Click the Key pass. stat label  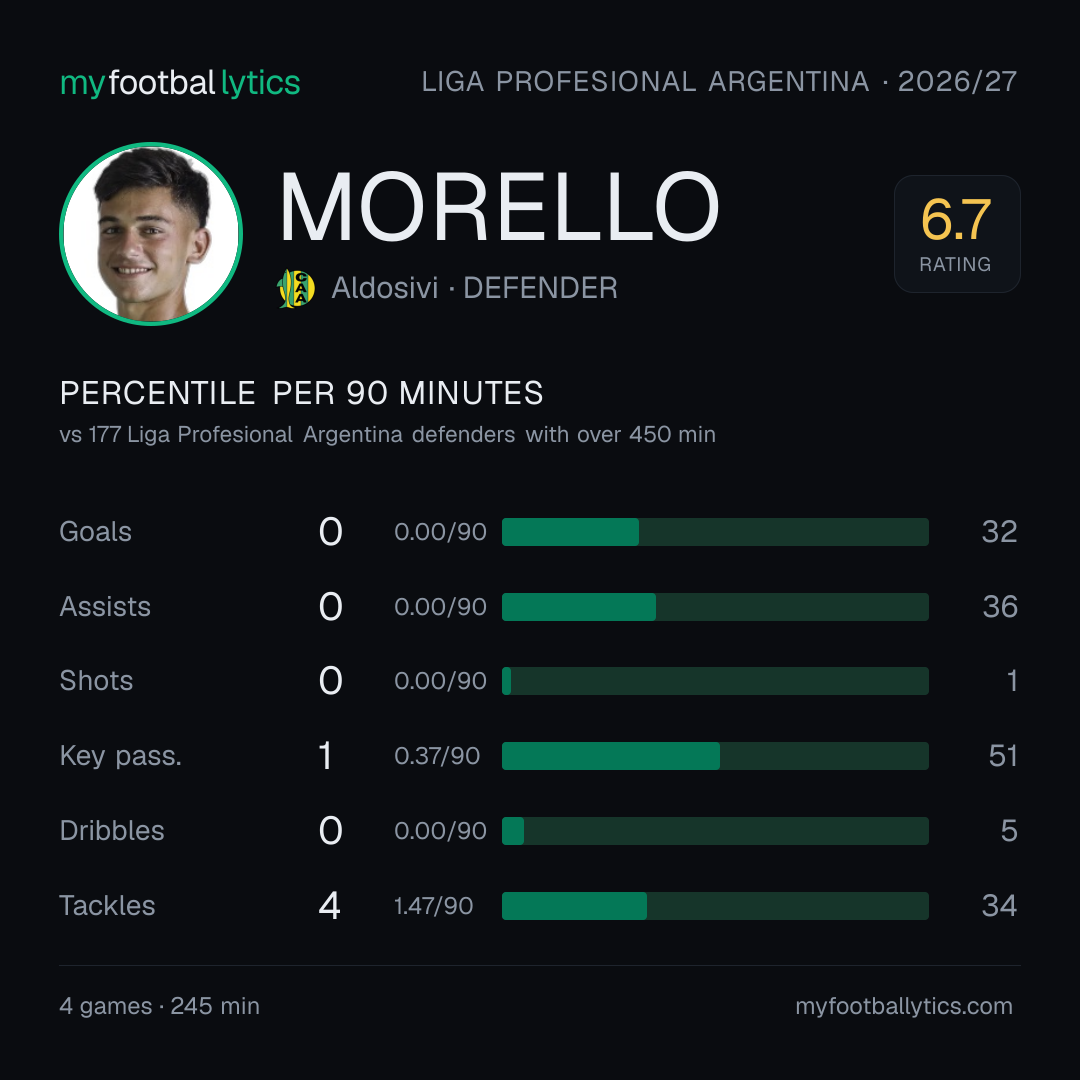tap(121, 756)
